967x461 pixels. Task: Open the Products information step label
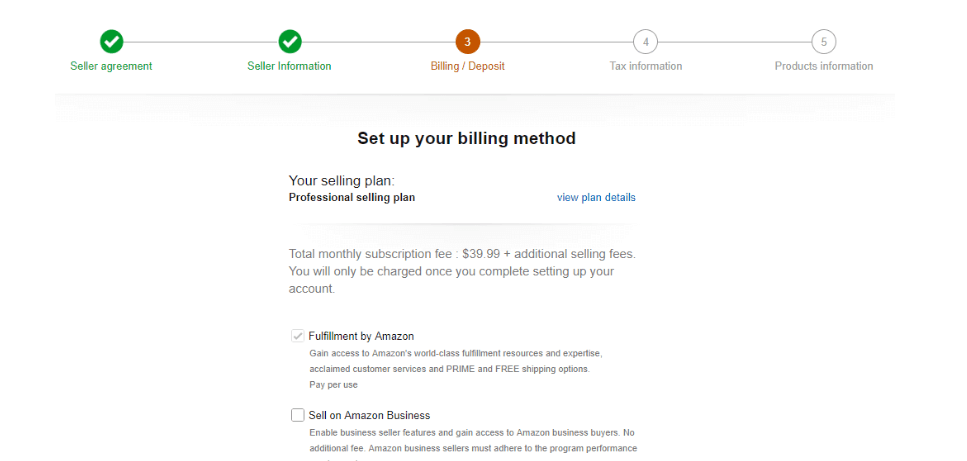coord(823,66)
